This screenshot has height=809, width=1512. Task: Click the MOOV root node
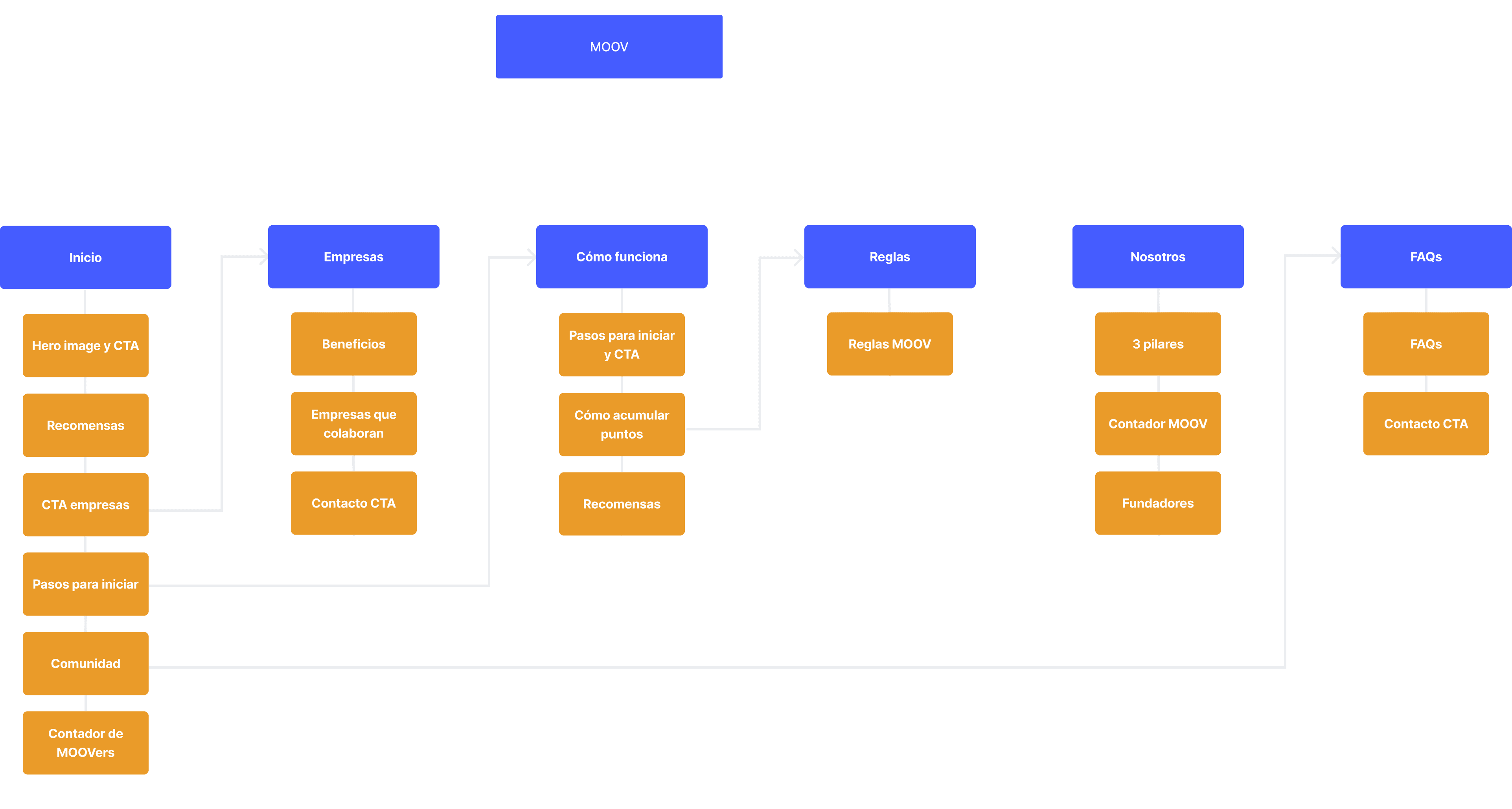pyautogui.click(x=609, y=47)
